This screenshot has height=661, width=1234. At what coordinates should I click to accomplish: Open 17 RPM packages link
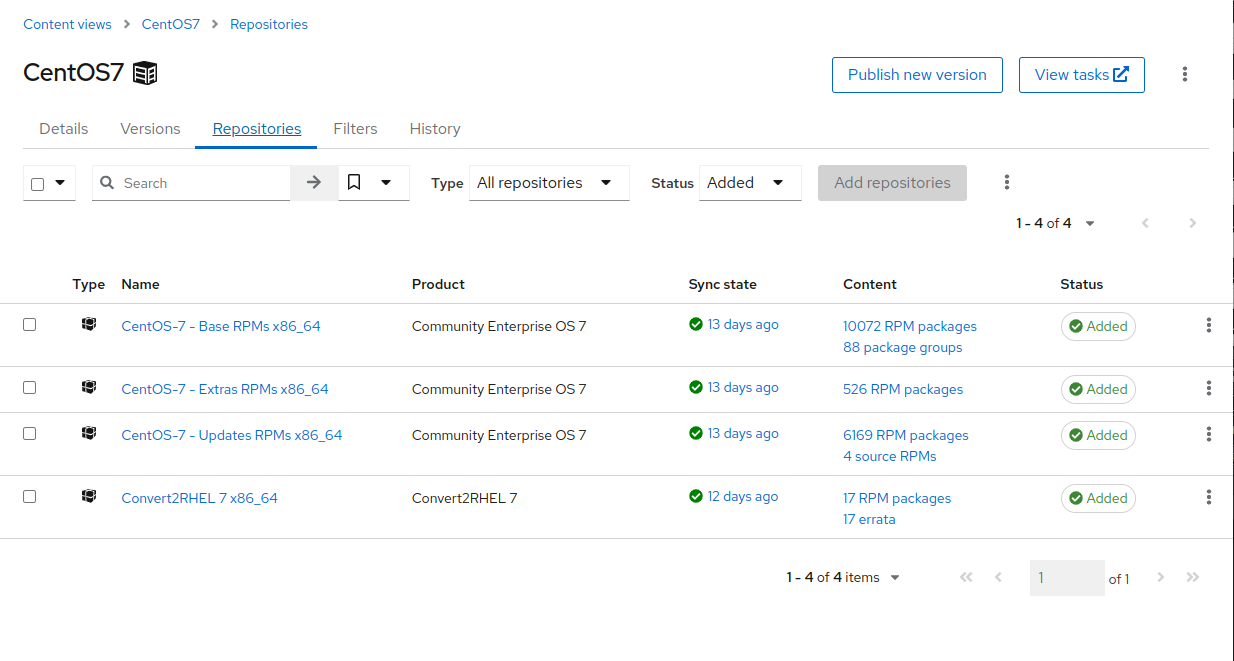pos(897,498)
